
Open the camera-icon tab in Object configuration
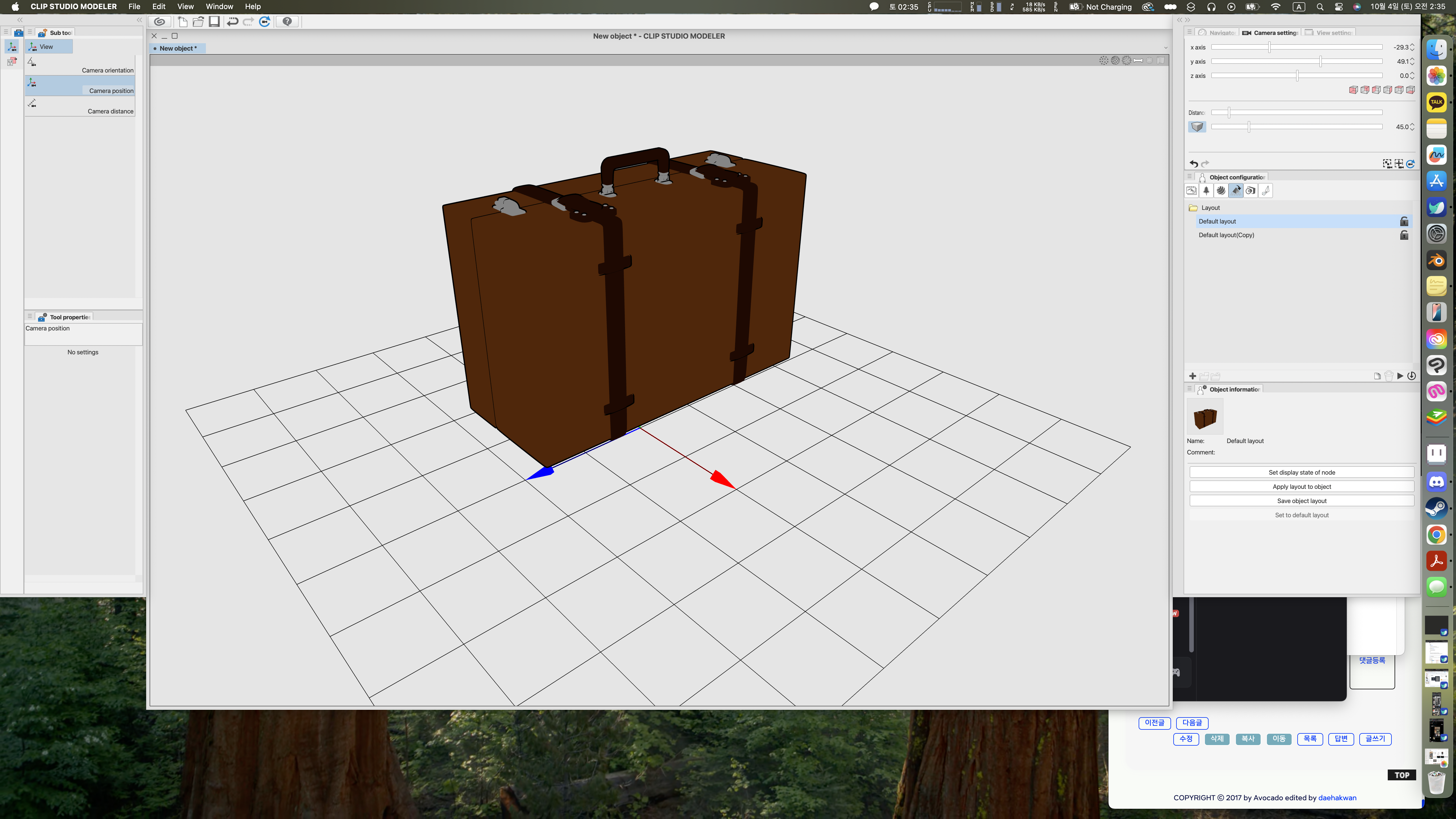pos(1250,191)
